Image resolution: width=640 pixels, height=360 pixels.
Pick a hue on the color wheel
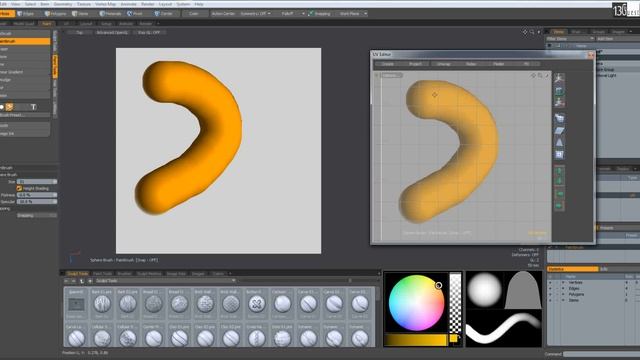(x=417, y=303)
